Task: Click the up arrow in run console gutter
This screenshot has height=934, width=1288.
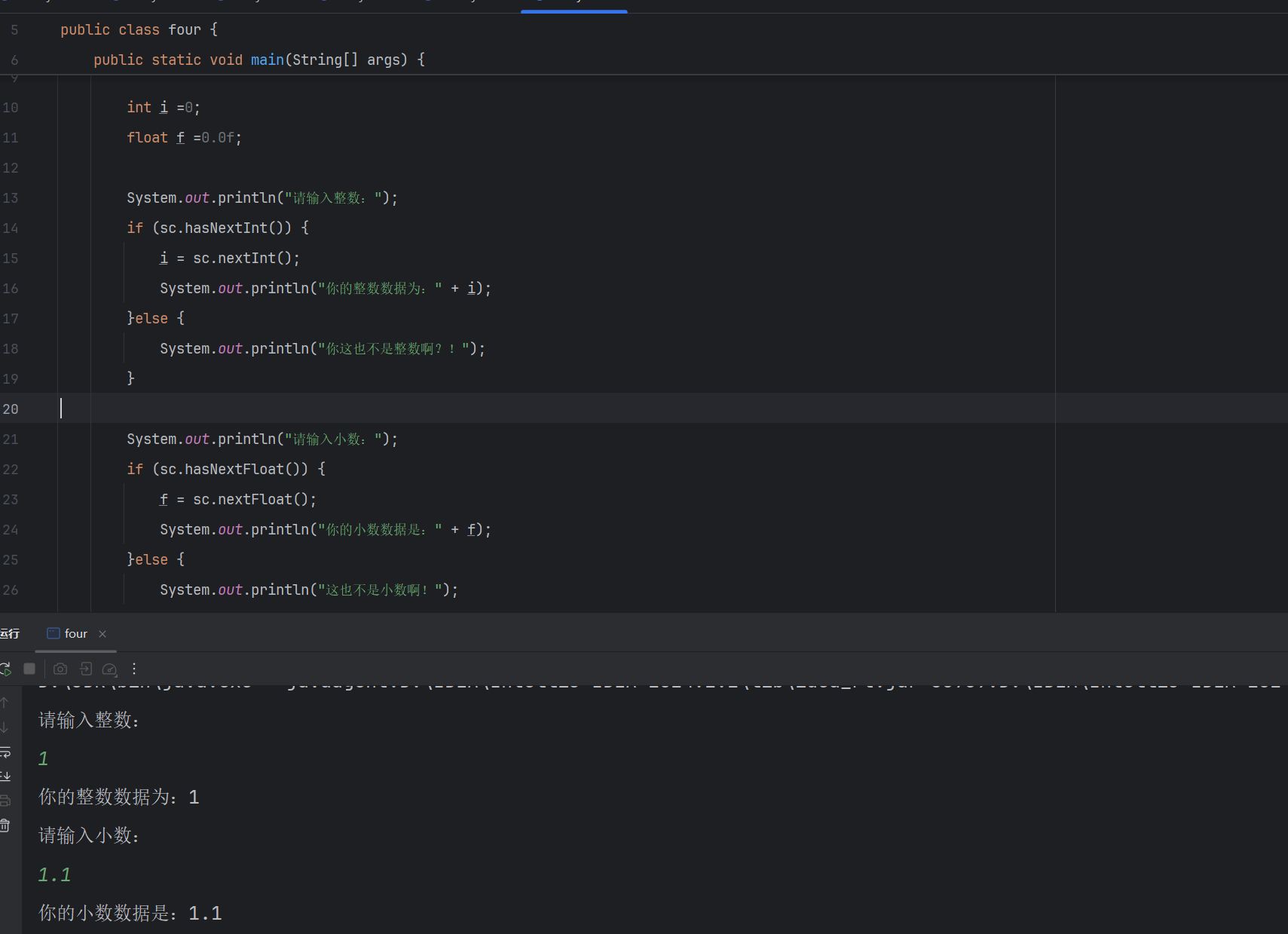Action: tap(5, 703)
